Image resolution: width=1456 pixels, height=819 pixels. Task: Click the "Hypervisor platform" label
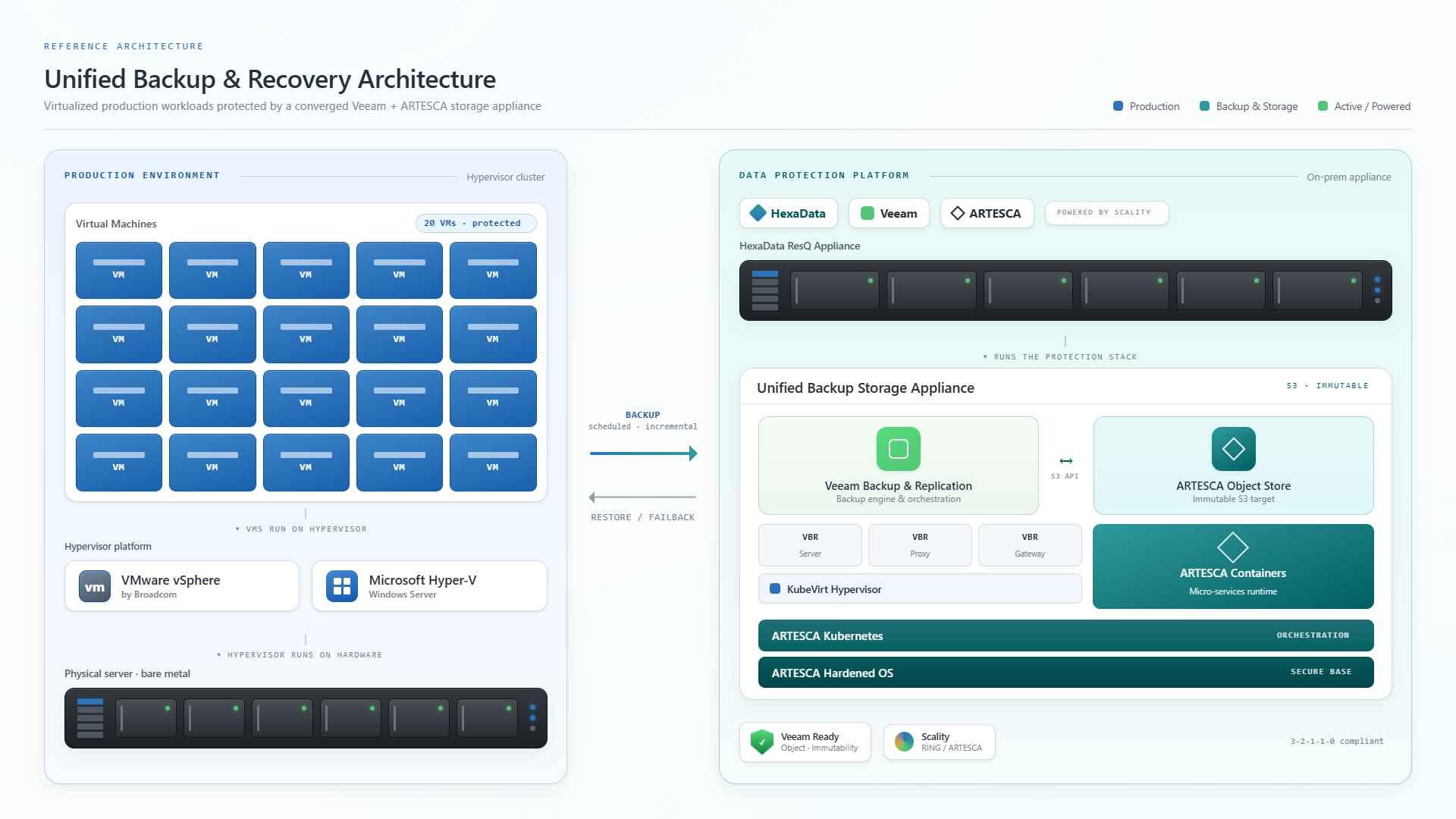coord(108,546)
